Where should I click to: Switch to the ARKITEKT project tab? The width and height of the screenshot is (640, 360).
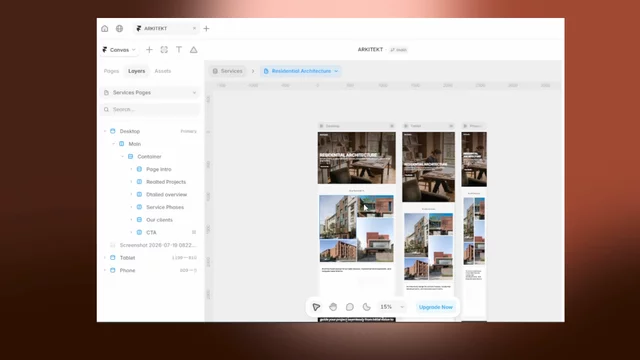pyautogui.click(x=166, y=29)
